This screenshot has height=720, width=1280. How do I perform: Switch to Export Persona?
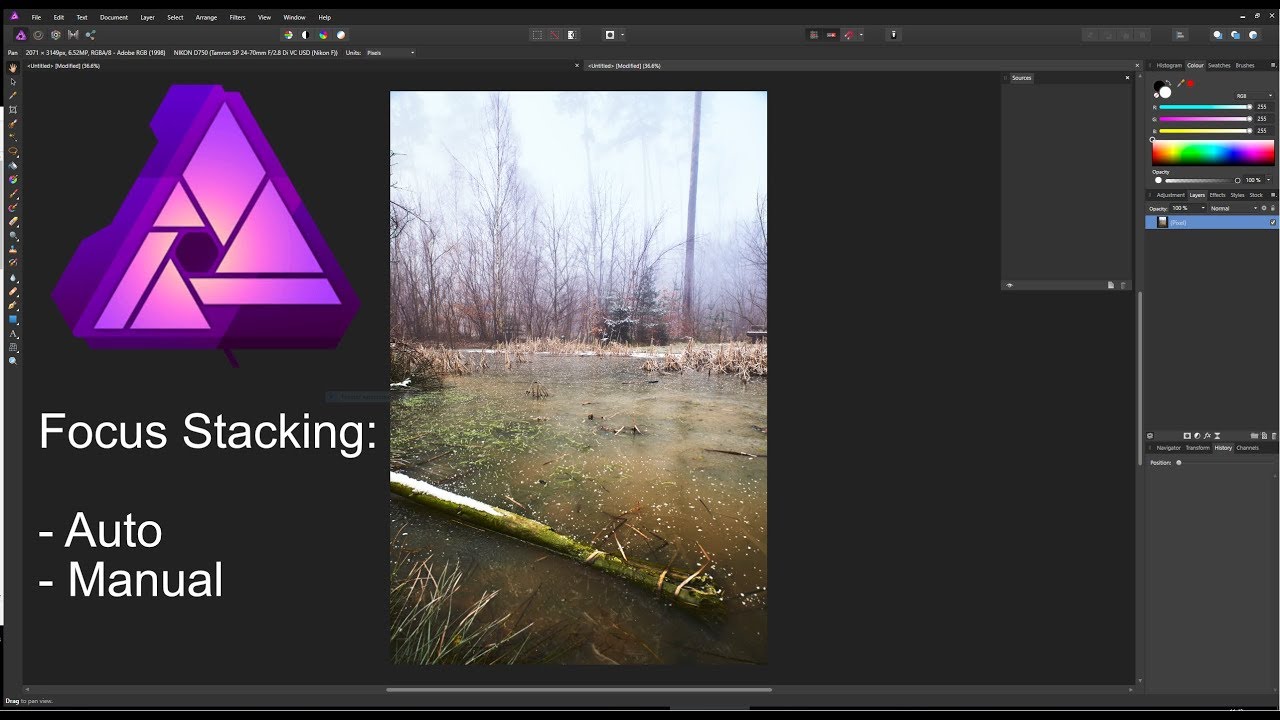[90, 35]
